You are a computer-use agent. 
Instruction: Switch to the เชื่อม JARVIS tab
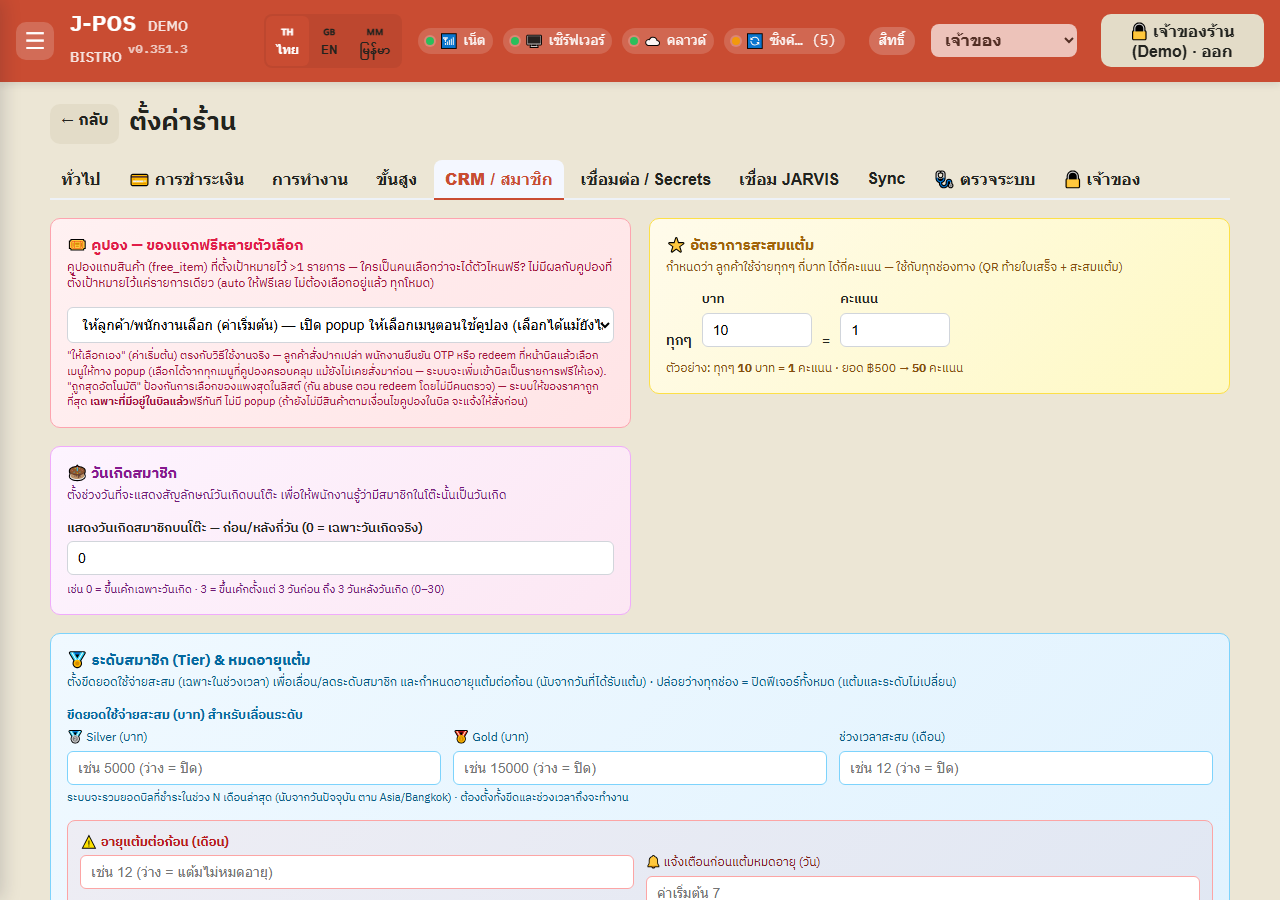coord(789,180)
